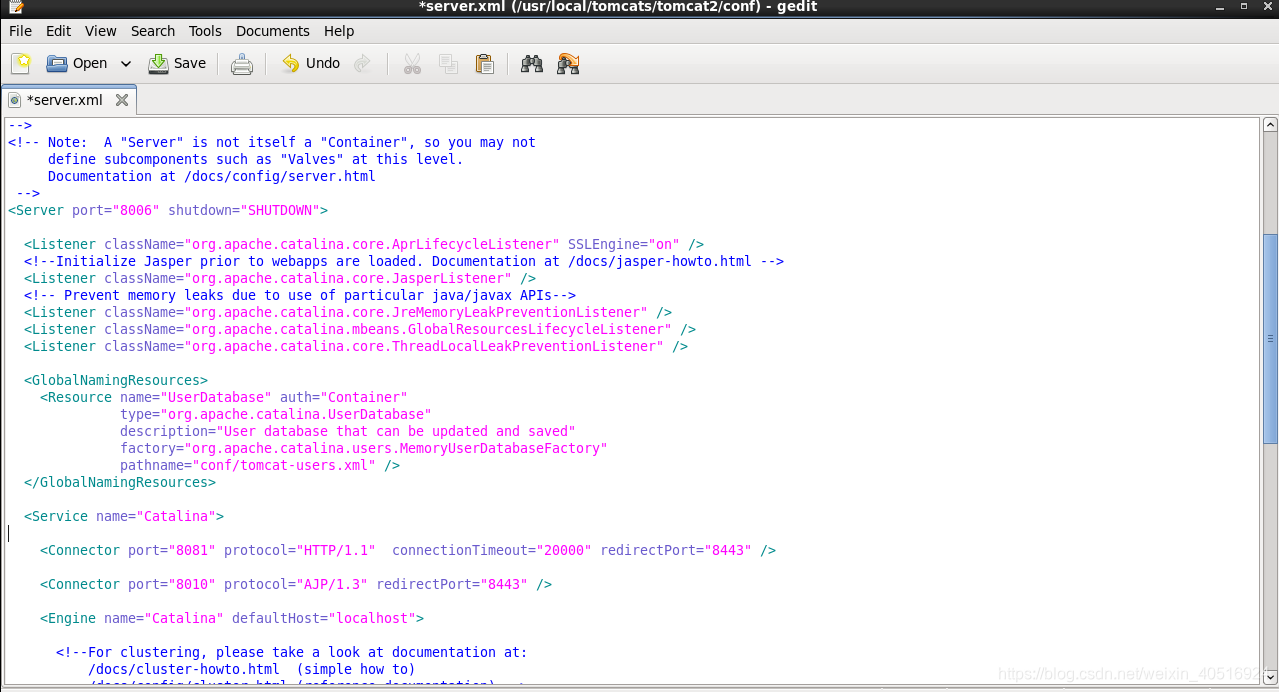This screenshot has height=692, width=1279.
Task: Open Find and Replace icon
Action: tap(569, 63)
